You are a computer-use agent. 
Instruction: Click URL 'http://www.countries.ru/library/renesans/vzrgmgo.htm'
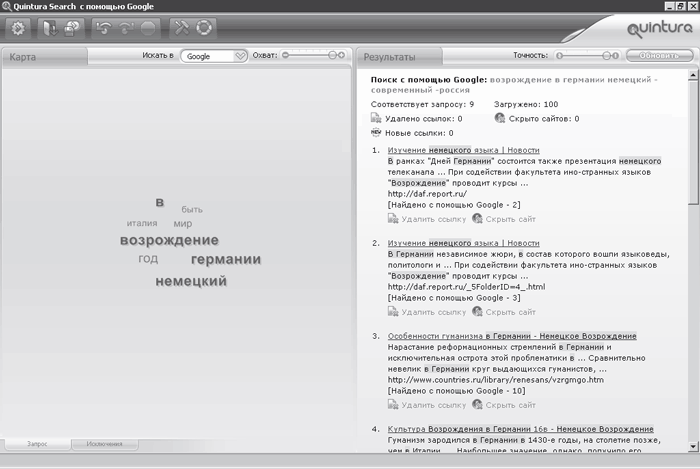pos(496,380)
